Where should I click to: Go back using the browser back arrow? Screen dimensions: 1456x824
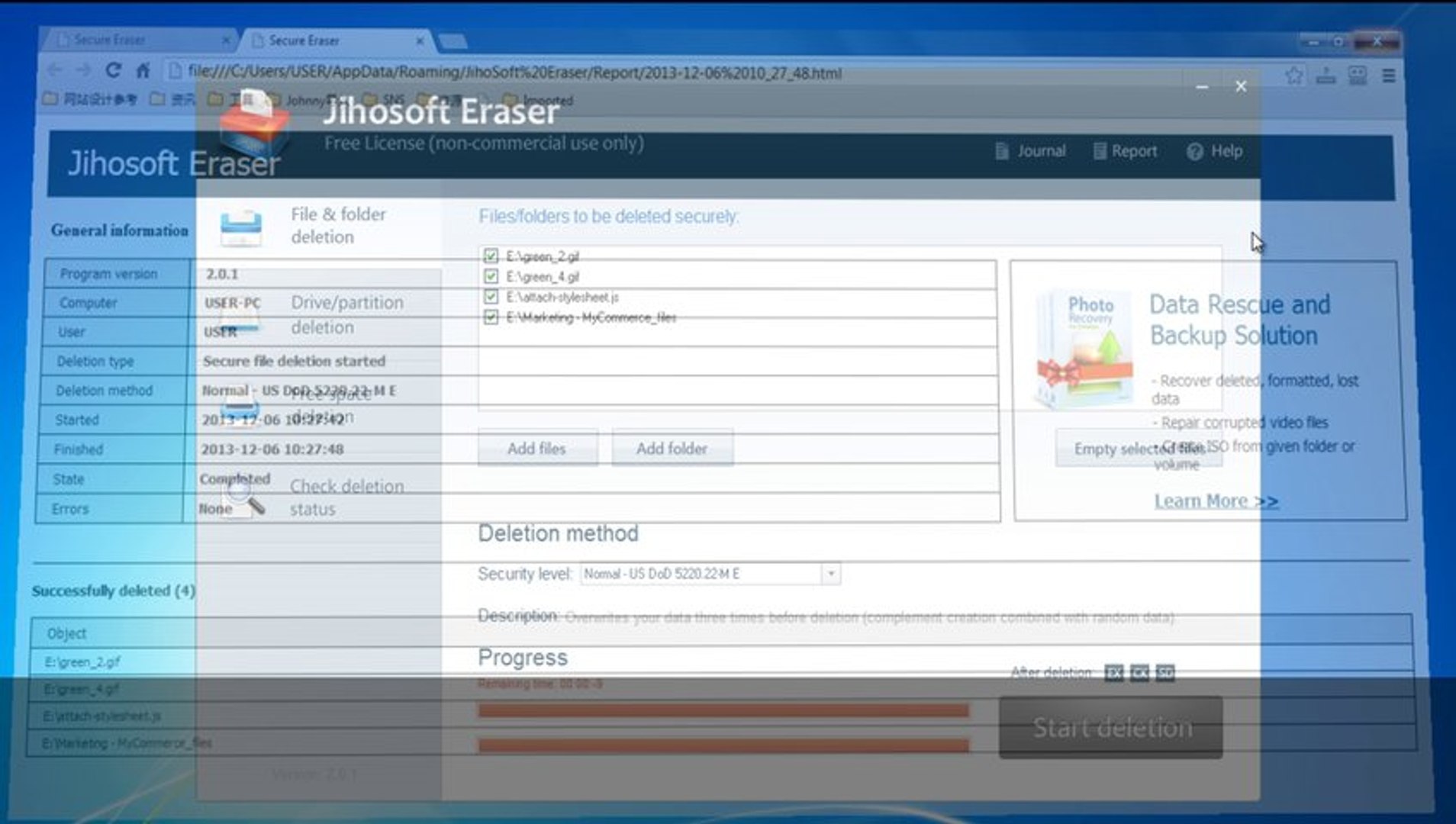(x=55, y=72)
